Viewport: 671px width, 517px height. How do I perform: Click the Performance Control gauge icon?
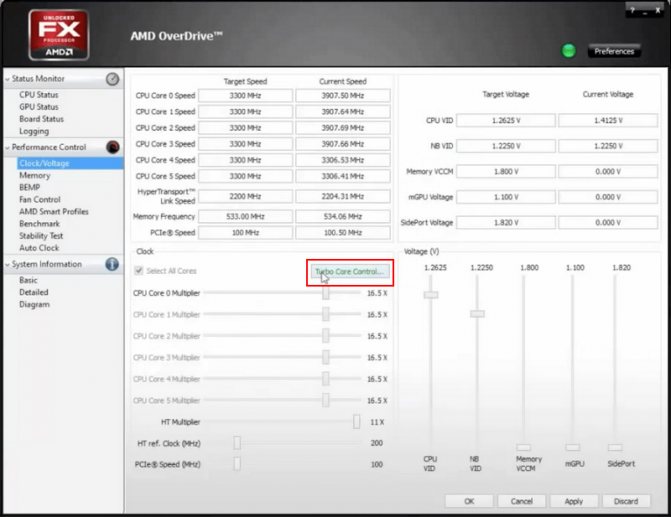[x=113, y=147]
